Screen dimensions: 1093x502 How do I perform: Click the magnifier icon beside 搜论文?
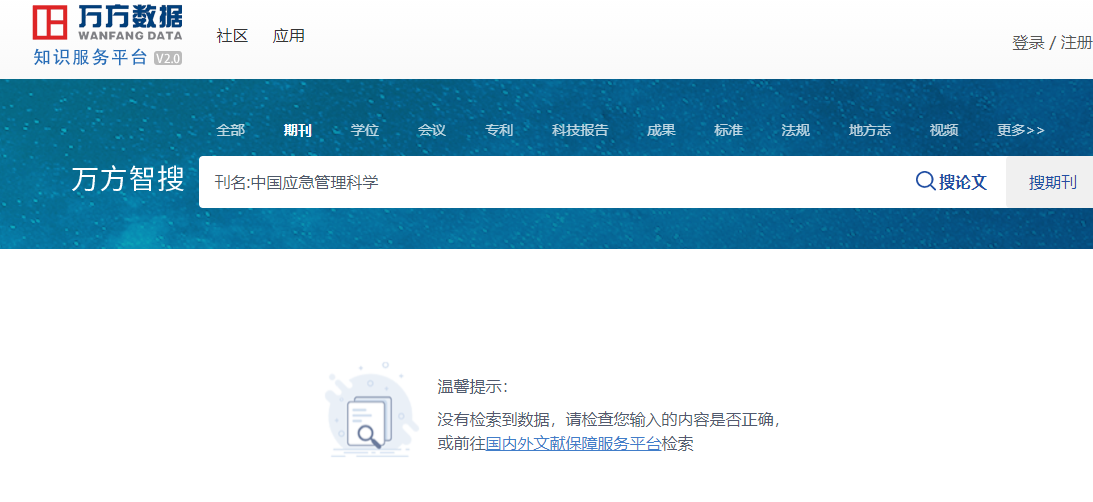click(925, 181)
